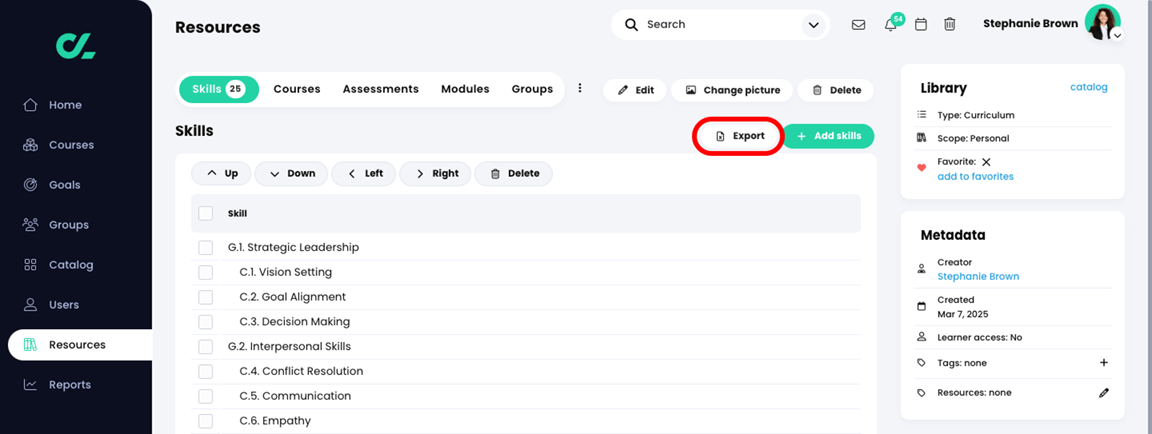Switch to the Courses tab
The image size is (1152, 434).
[297, 89]
